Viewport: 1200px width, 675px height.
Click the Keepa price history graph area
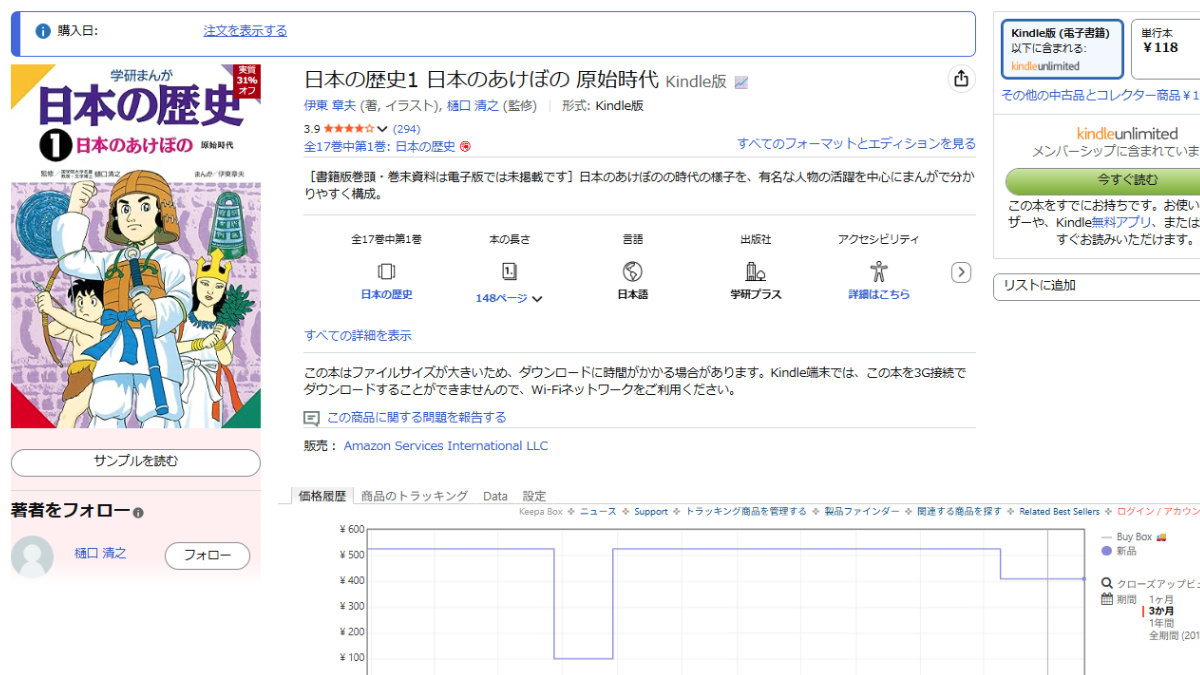(x=700, y=600)
